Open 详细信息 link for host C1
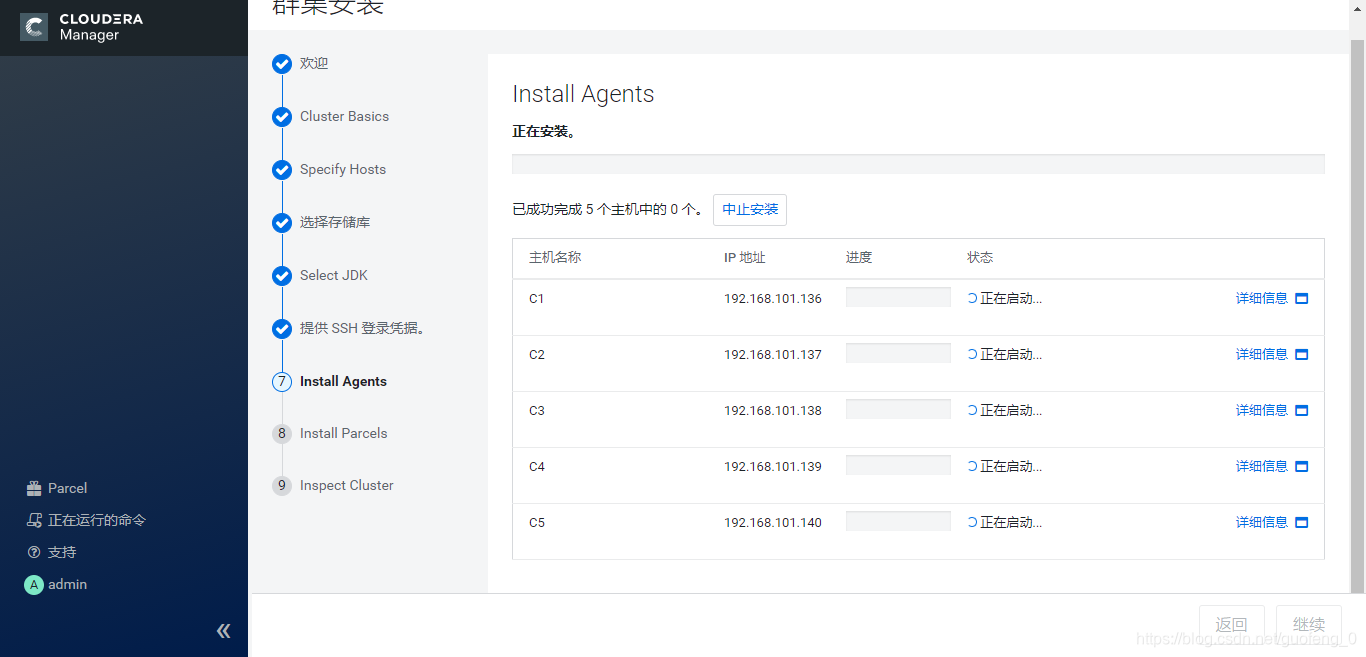Viewport: 1366px width, 657px height. point(1262,298)
